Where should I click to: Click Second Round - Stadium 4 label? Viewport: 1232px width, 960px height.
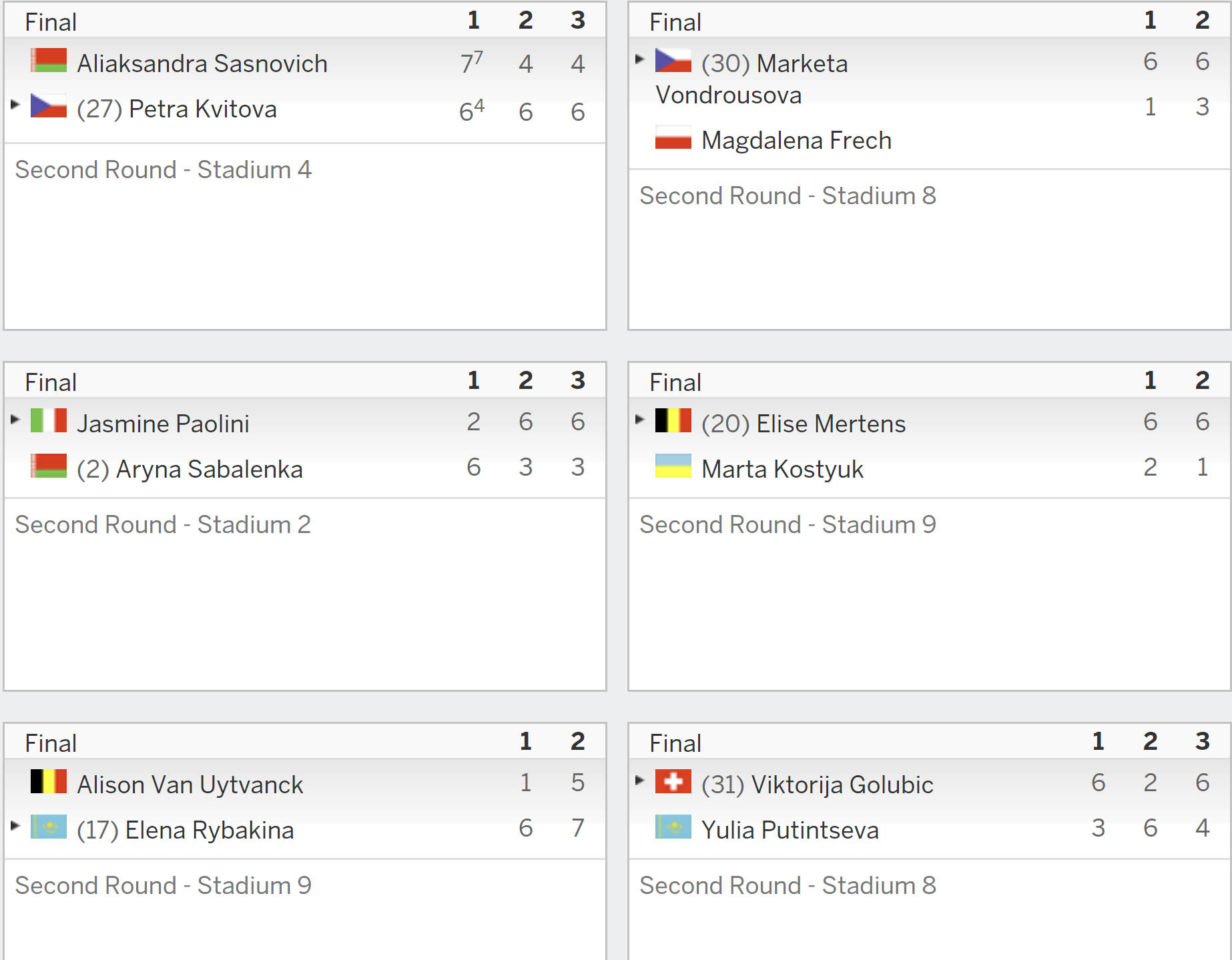[164, 169]
